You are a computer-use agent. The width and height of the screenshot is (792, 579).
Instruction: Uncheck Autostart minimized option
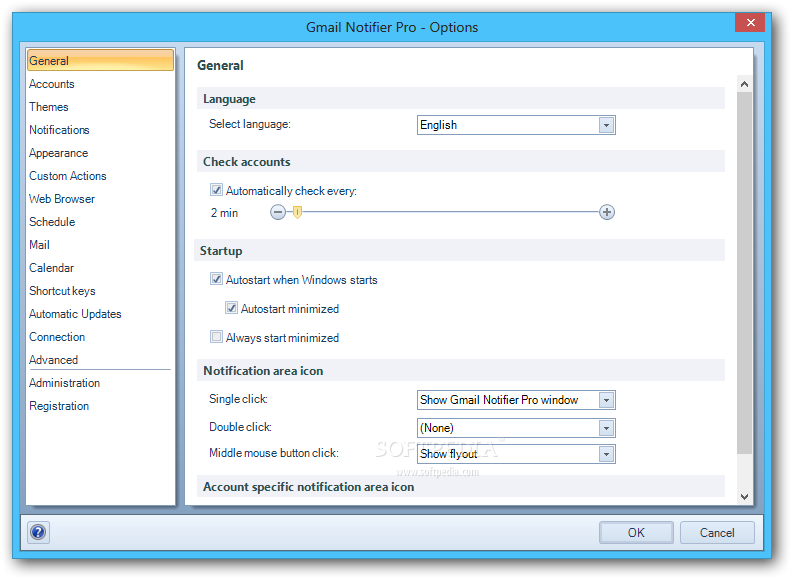click(231, 308)
